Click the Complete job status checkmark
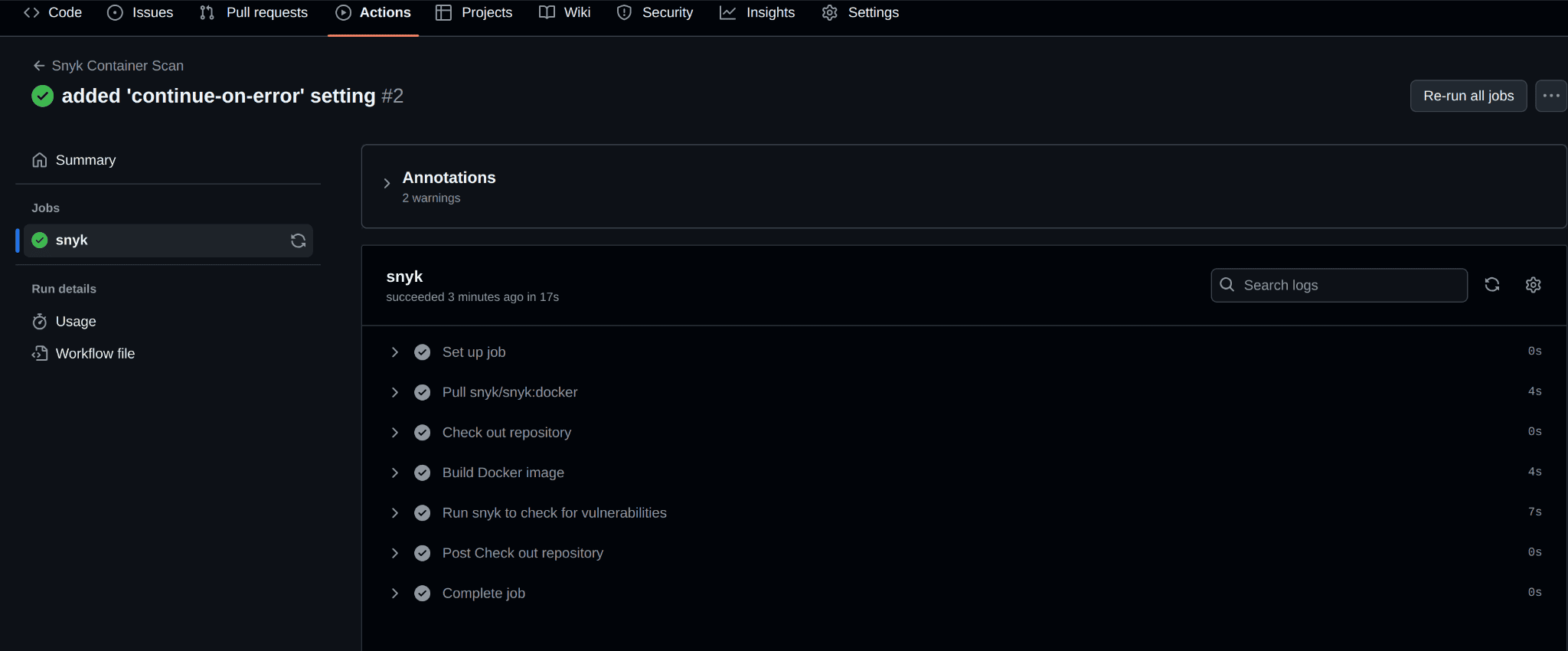 [x=423, y=594]
